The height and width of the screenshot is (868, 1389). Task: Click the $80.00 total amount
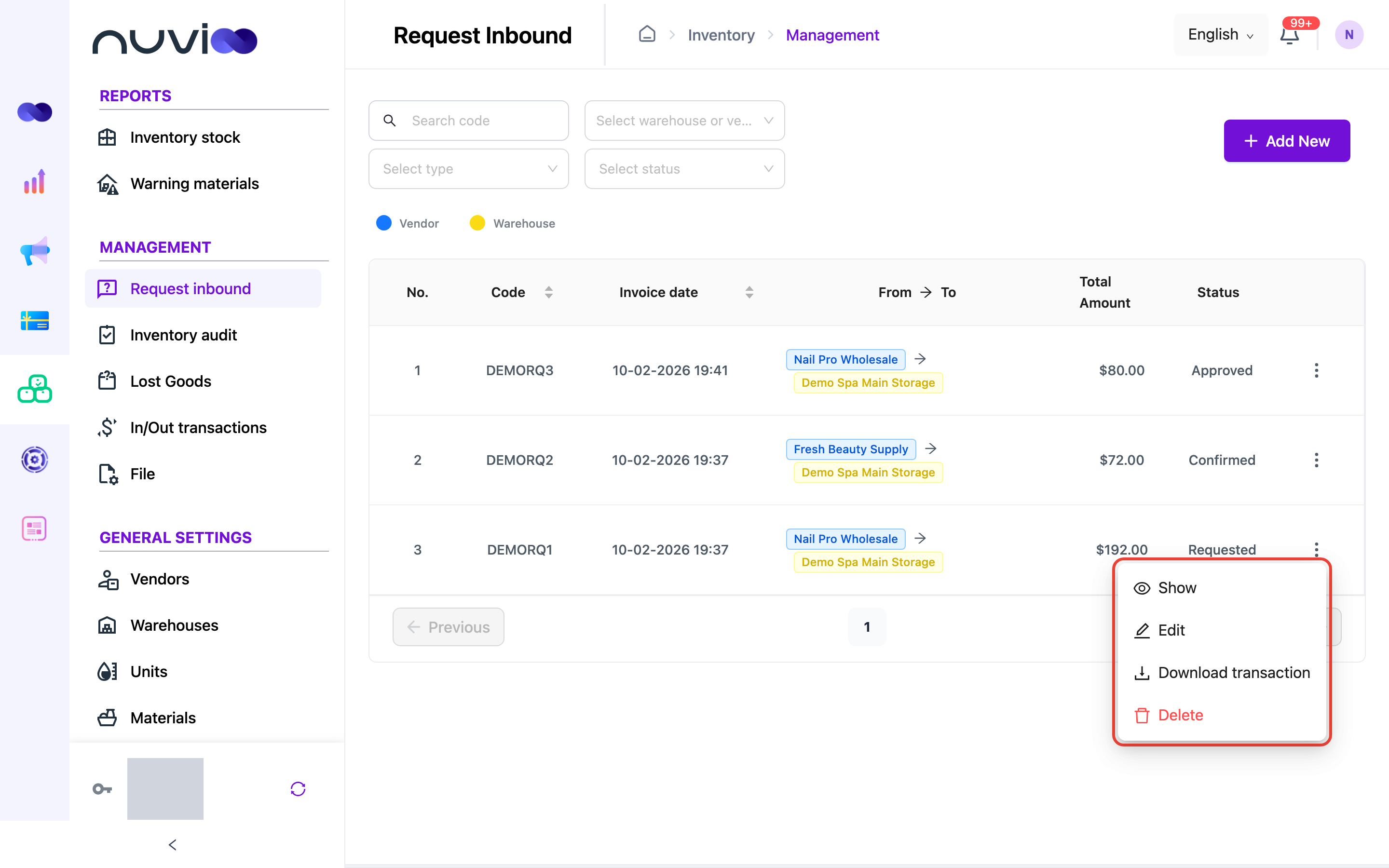pyautogui.click(x=1121, y=370)
